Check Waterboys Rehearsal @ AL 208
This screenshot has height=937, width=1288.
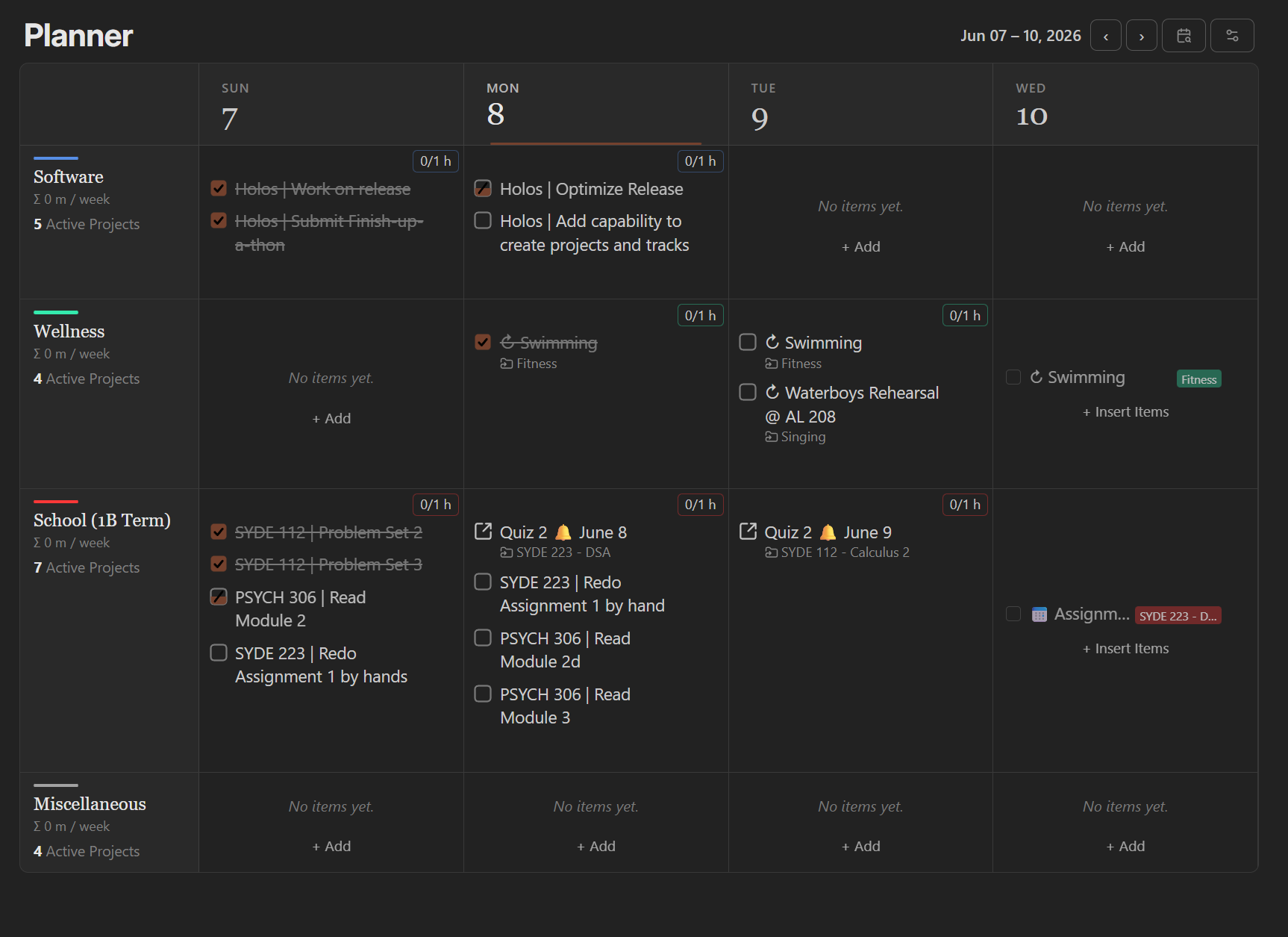tap(748, 392)
